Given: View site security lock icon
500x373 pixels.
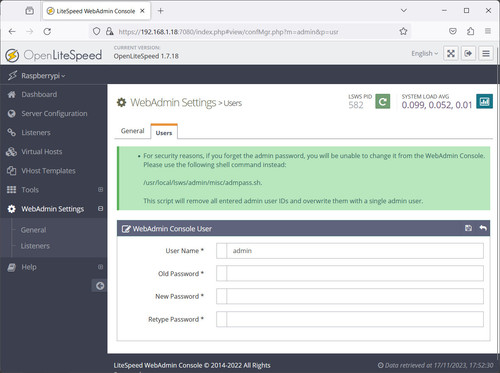Looking at the screenshot, I should click(x=109, y=31).
